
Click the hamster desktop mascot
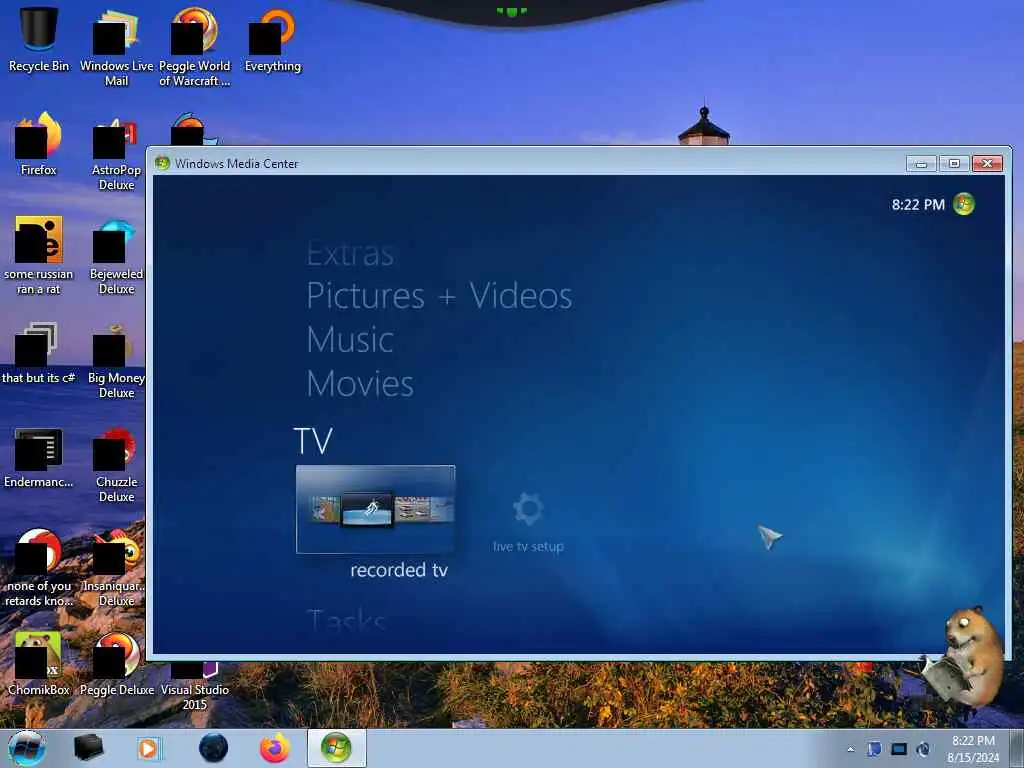tap(964, 656)
